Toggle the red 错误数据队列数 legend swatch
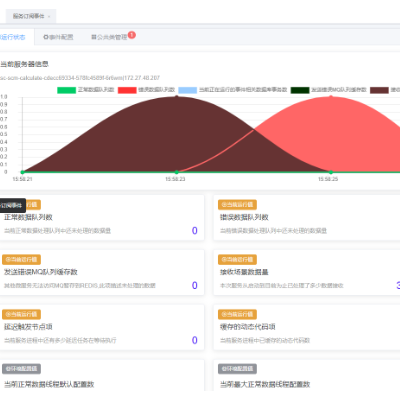400x400 pixels. [127, 90]
